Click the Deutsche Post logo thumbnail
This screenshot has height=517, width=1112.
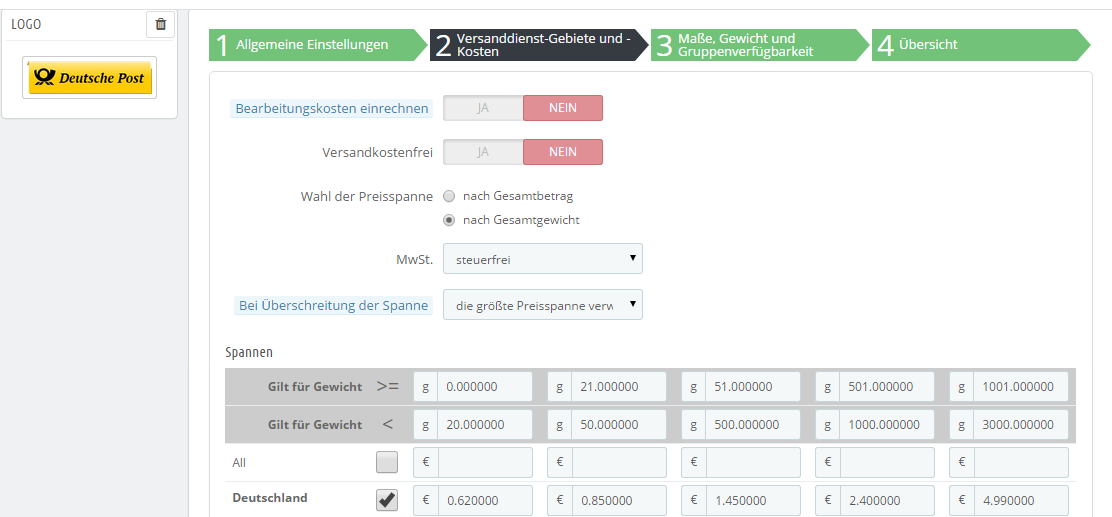click(90, 78)
